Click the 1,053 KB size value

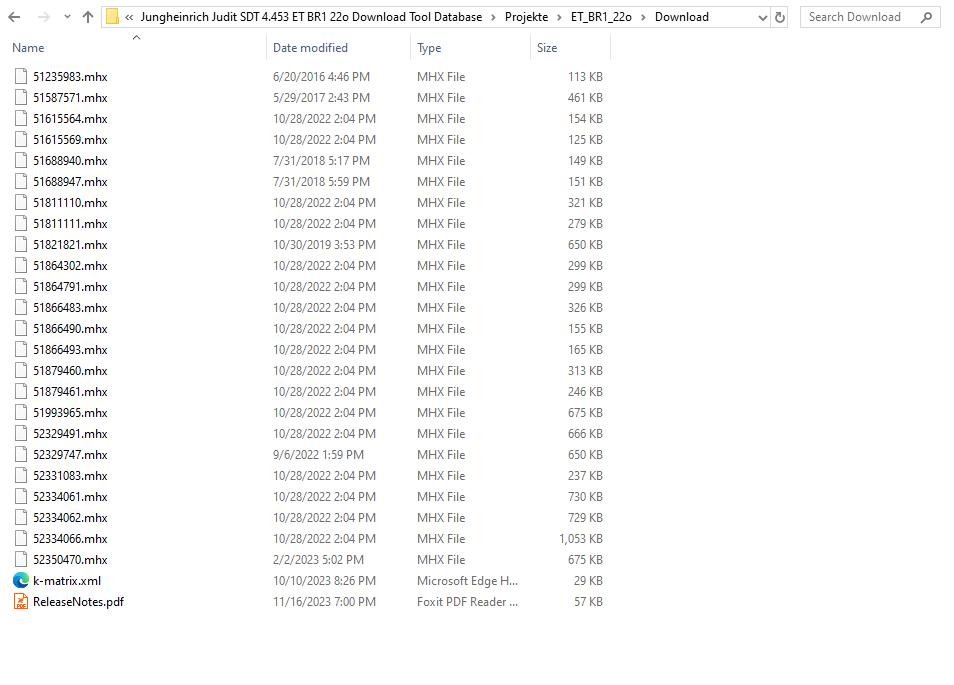pos(580,538)
